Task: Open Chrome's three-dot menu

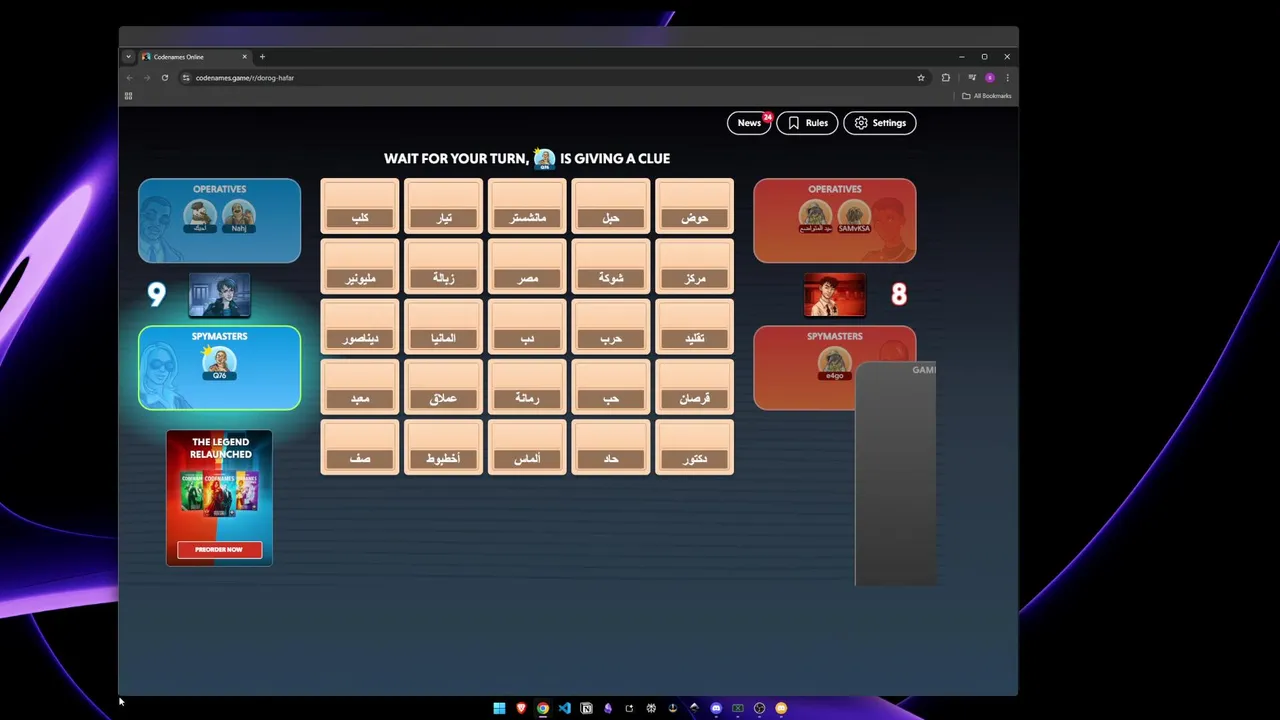Action: [x=1007, y=78]
